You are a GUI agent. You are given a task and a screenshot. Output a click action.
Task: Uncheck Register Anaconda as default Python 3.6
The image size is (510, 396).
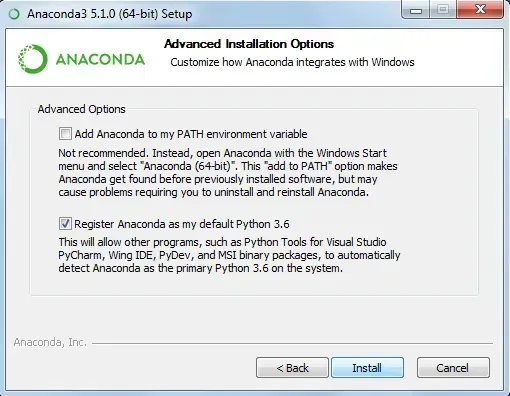coord(65,224)
